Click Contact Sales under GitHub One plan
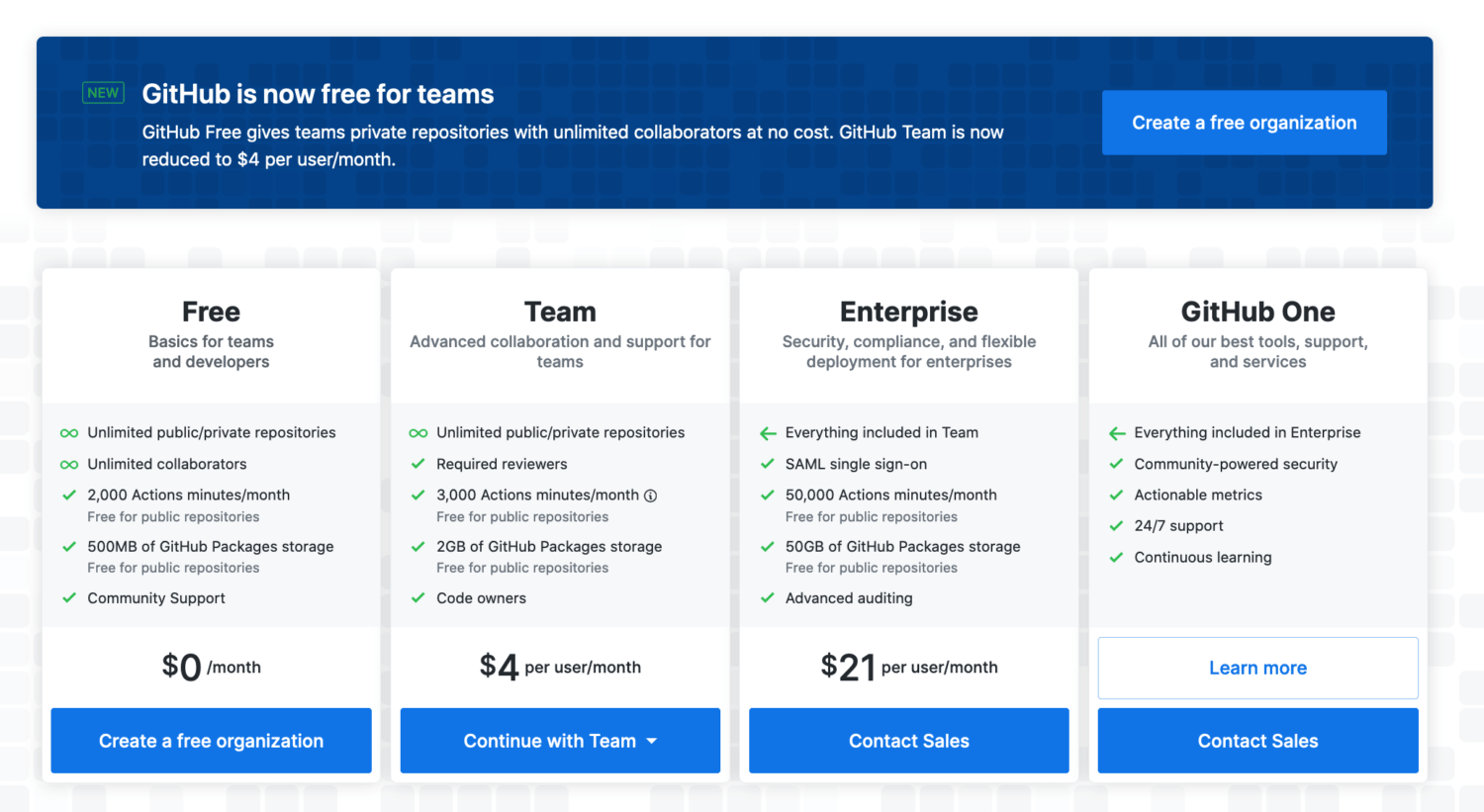This screenshot has height=812, width=1484. [x=1257, y=741]
